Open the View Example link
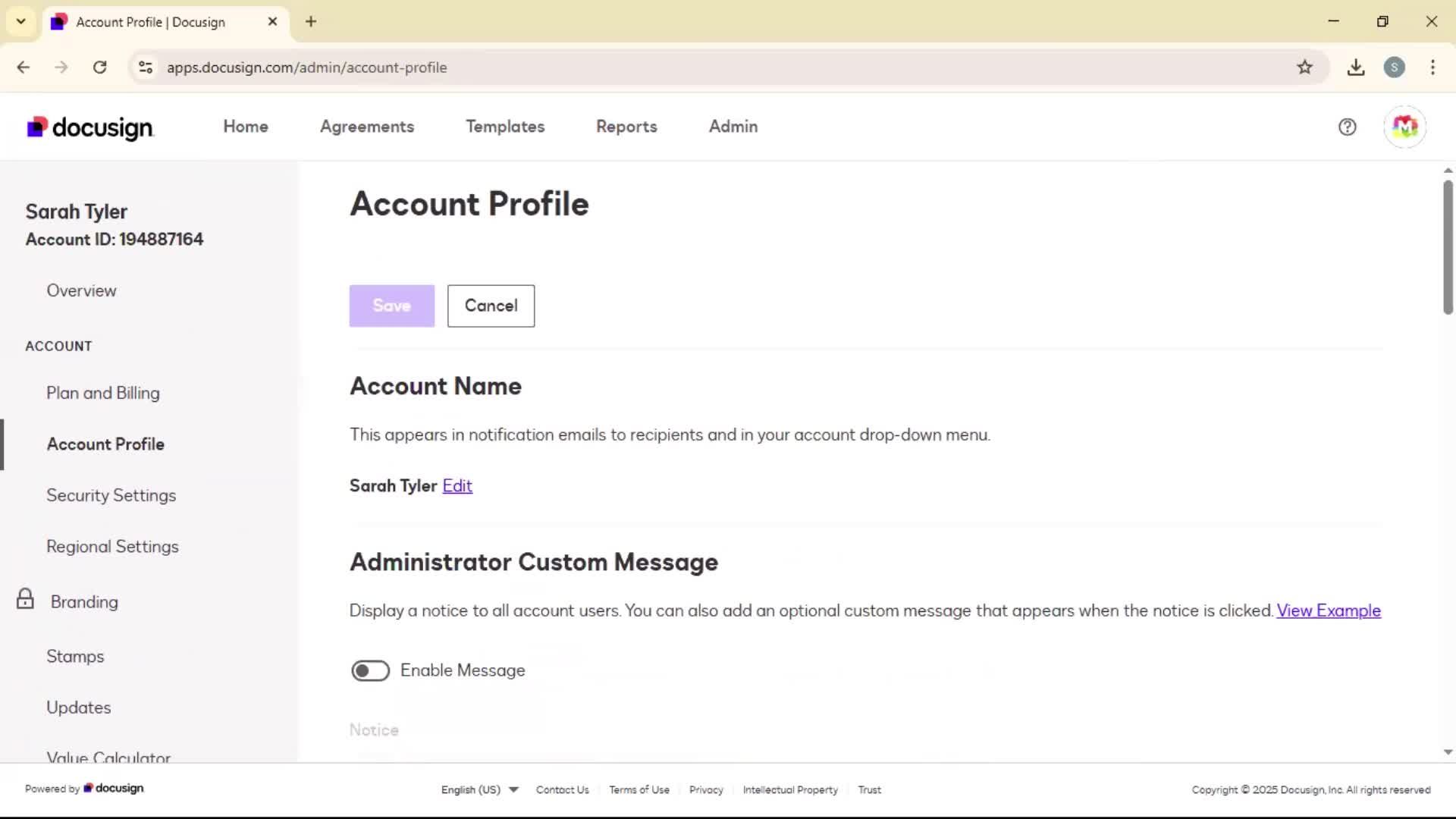The image size is (1456, 819). pyautogui.click(x=1329, y=610)
